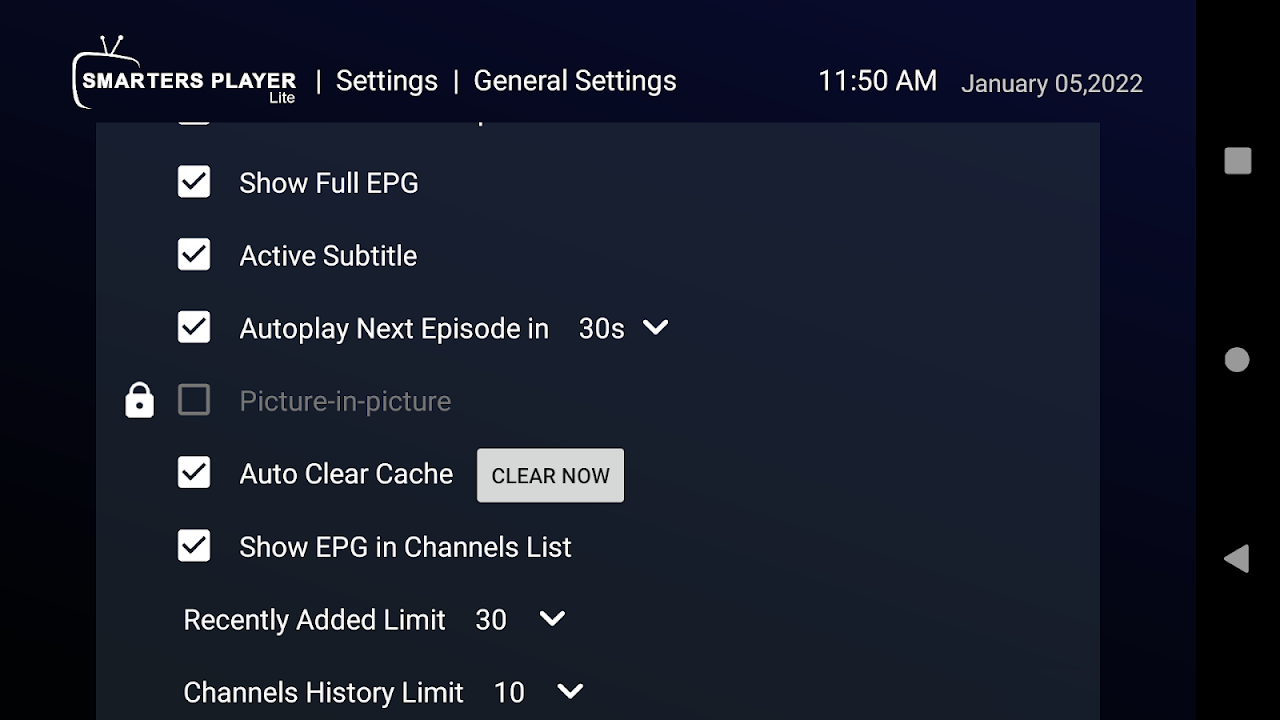Check the locked Picture-in-picture checkbox
Image resolution: width=1280 pixels, height=720 pixels.
(194, 400)
